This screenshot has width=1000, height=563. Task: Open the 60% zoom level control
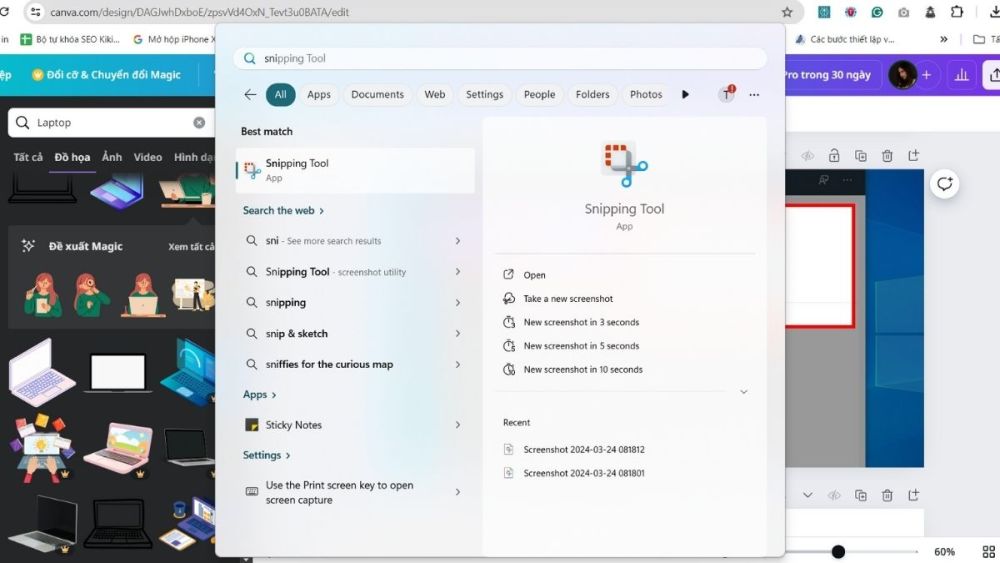click(x=945, y=552)
